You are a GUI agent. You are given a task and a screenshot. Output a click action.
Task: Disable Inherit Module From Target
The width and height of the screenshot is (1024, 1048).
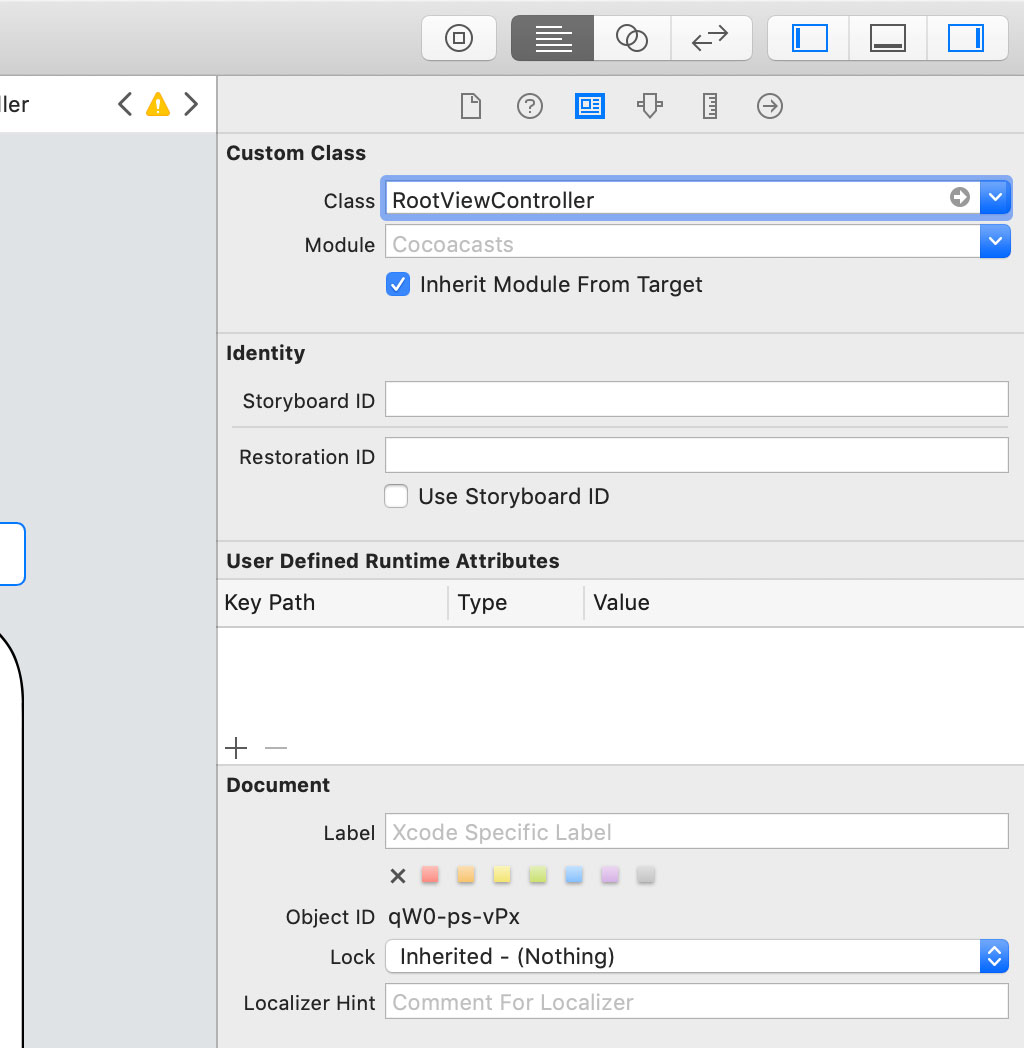coord(398,284)
